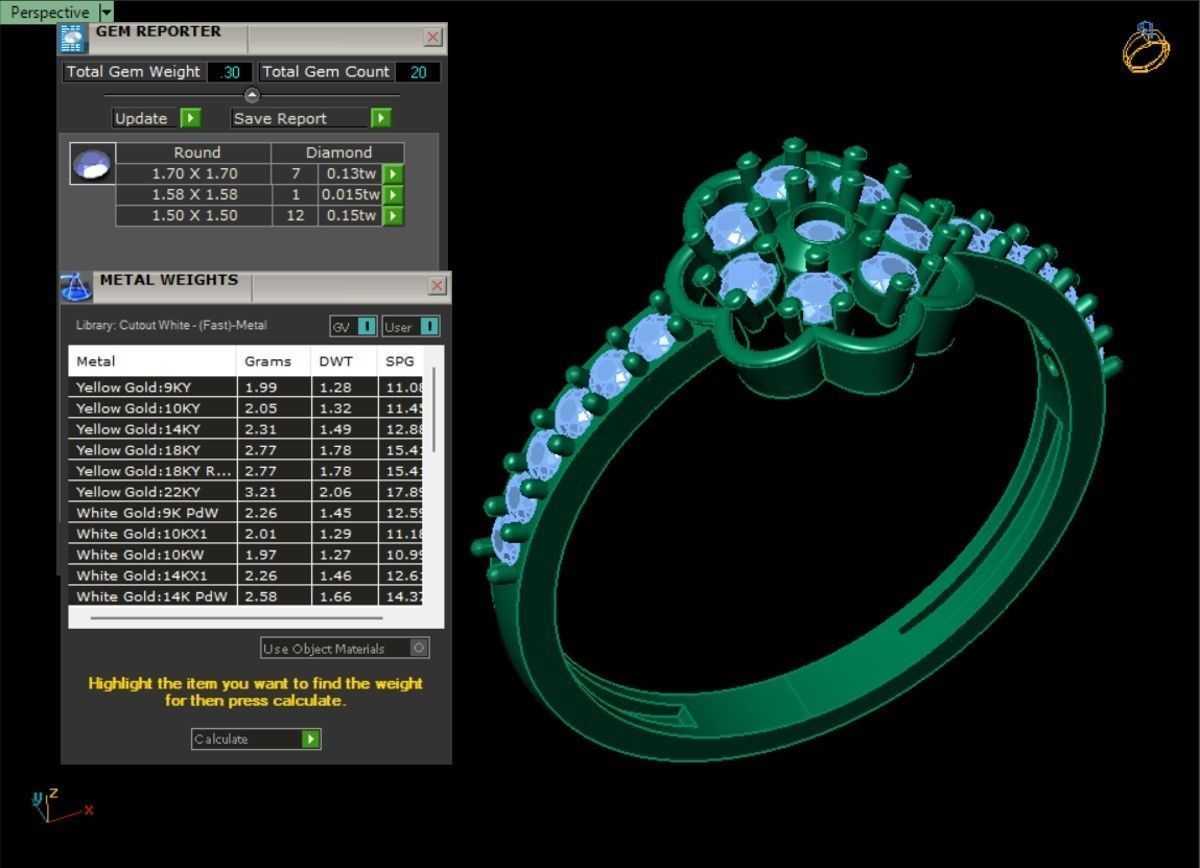Select the Yellow Gold:18KY row
The image size is (1200, 868).
point(247,450)
